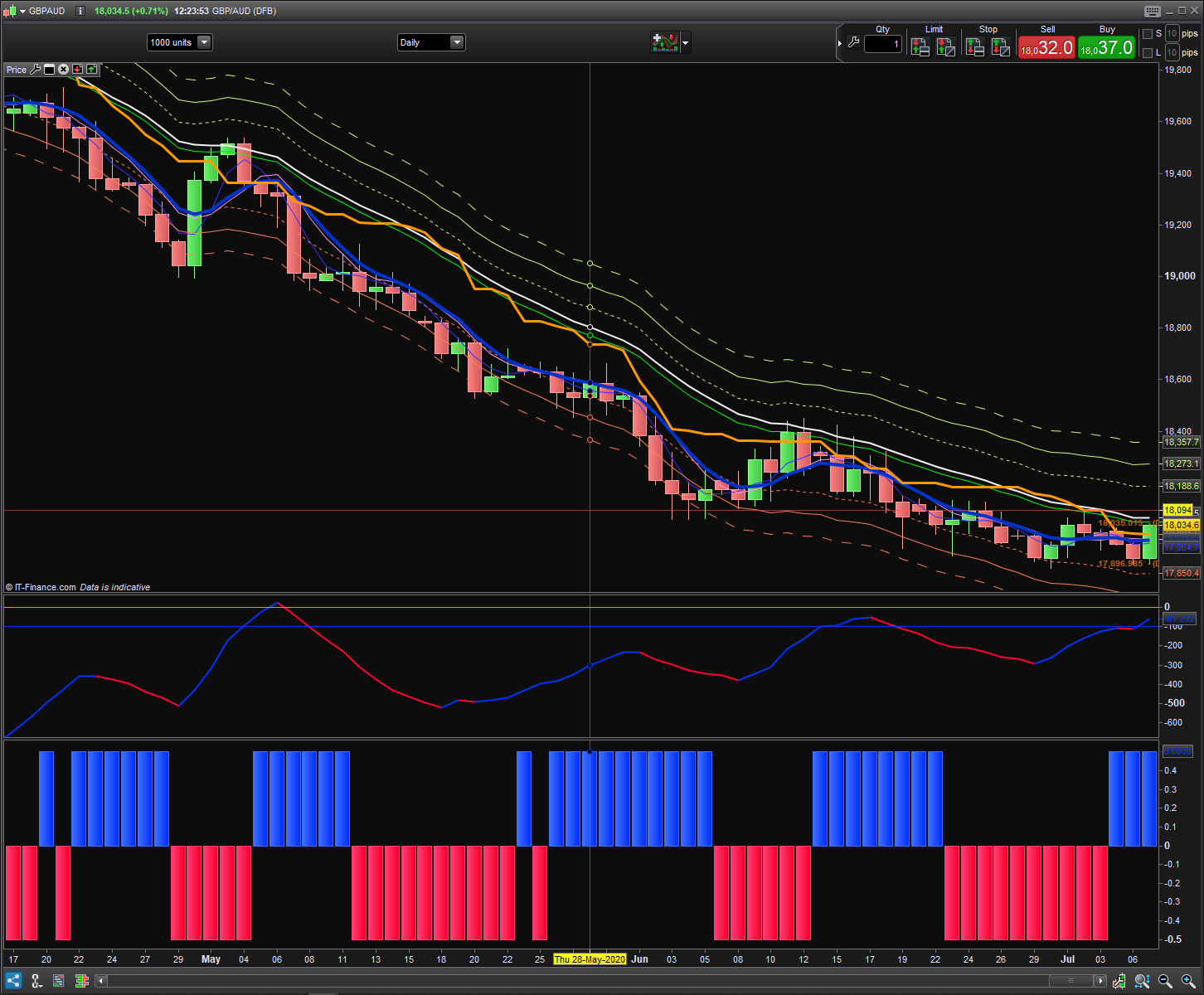Open the chart link group icon
This screenshot has width=1204, height=995.
click(x=36, y=981)
